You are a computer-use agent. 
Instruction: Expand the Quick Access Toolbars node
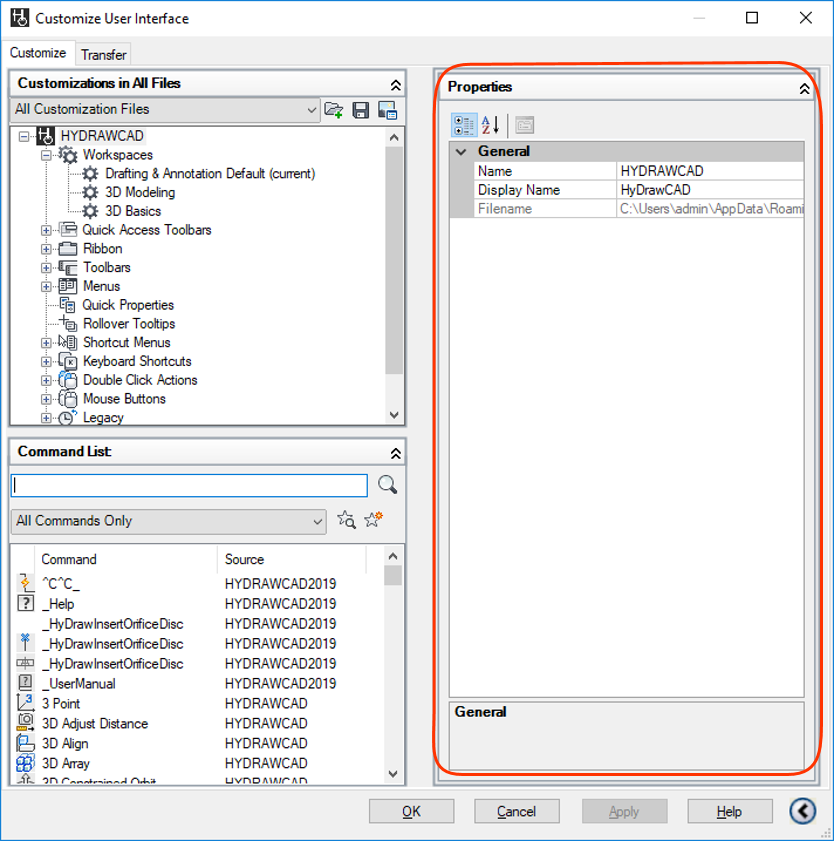pos(46,230)
